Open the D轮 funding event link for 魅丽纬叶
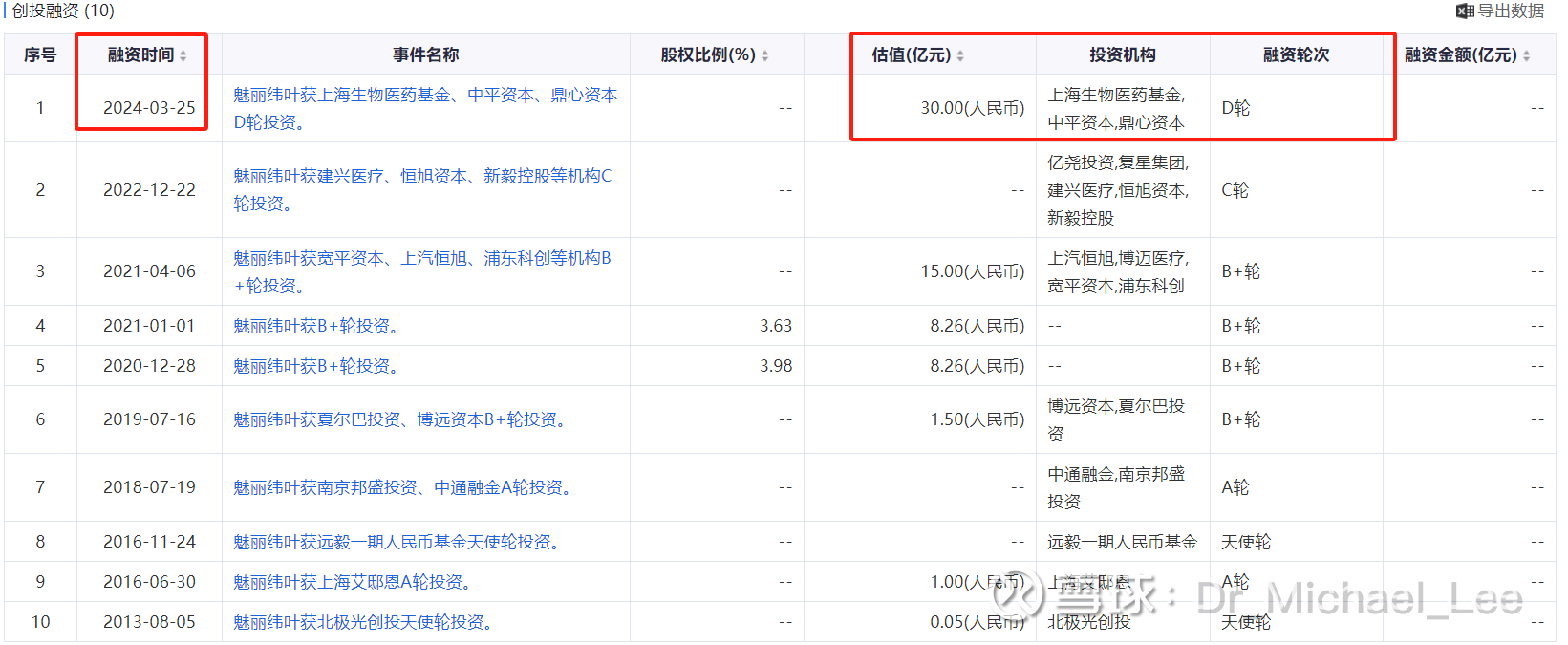The height and width of the screenshot is (645, 1568). [x=425, y=108]
